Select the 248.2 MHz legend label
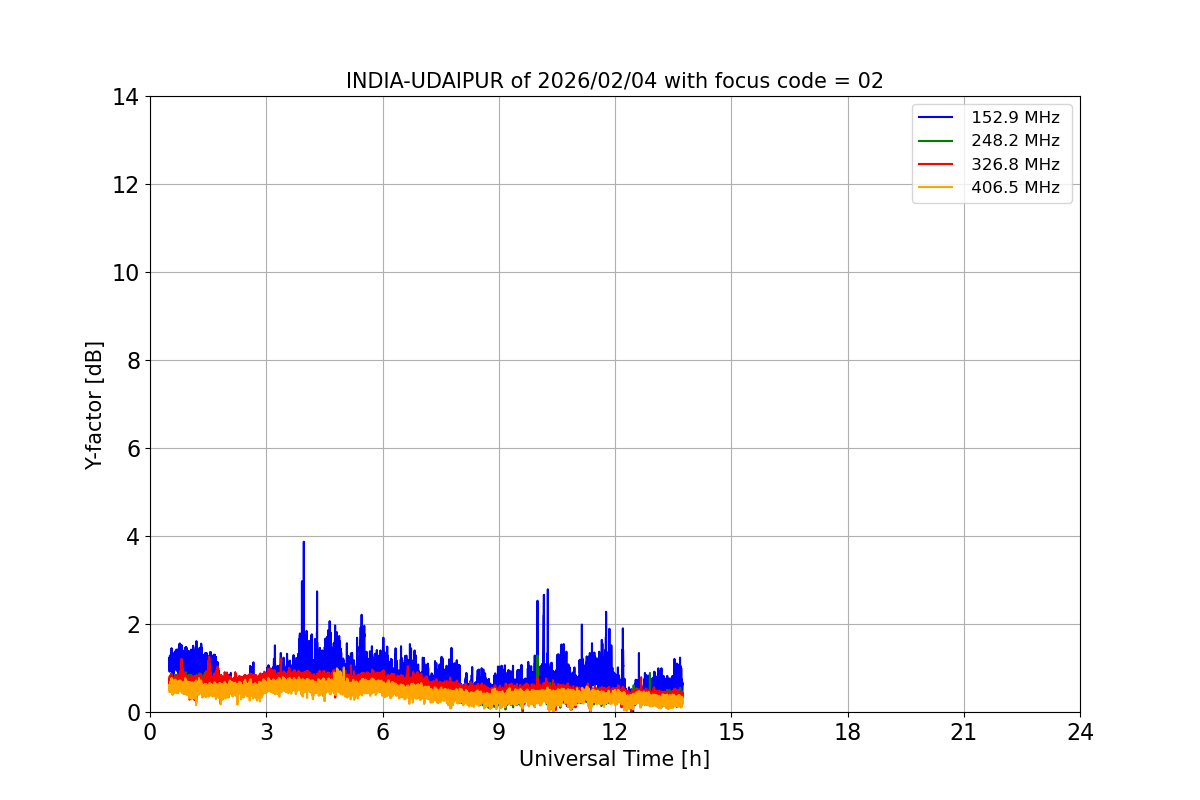The width and height of the screenshot is (1200, 800). point(1015,141)
